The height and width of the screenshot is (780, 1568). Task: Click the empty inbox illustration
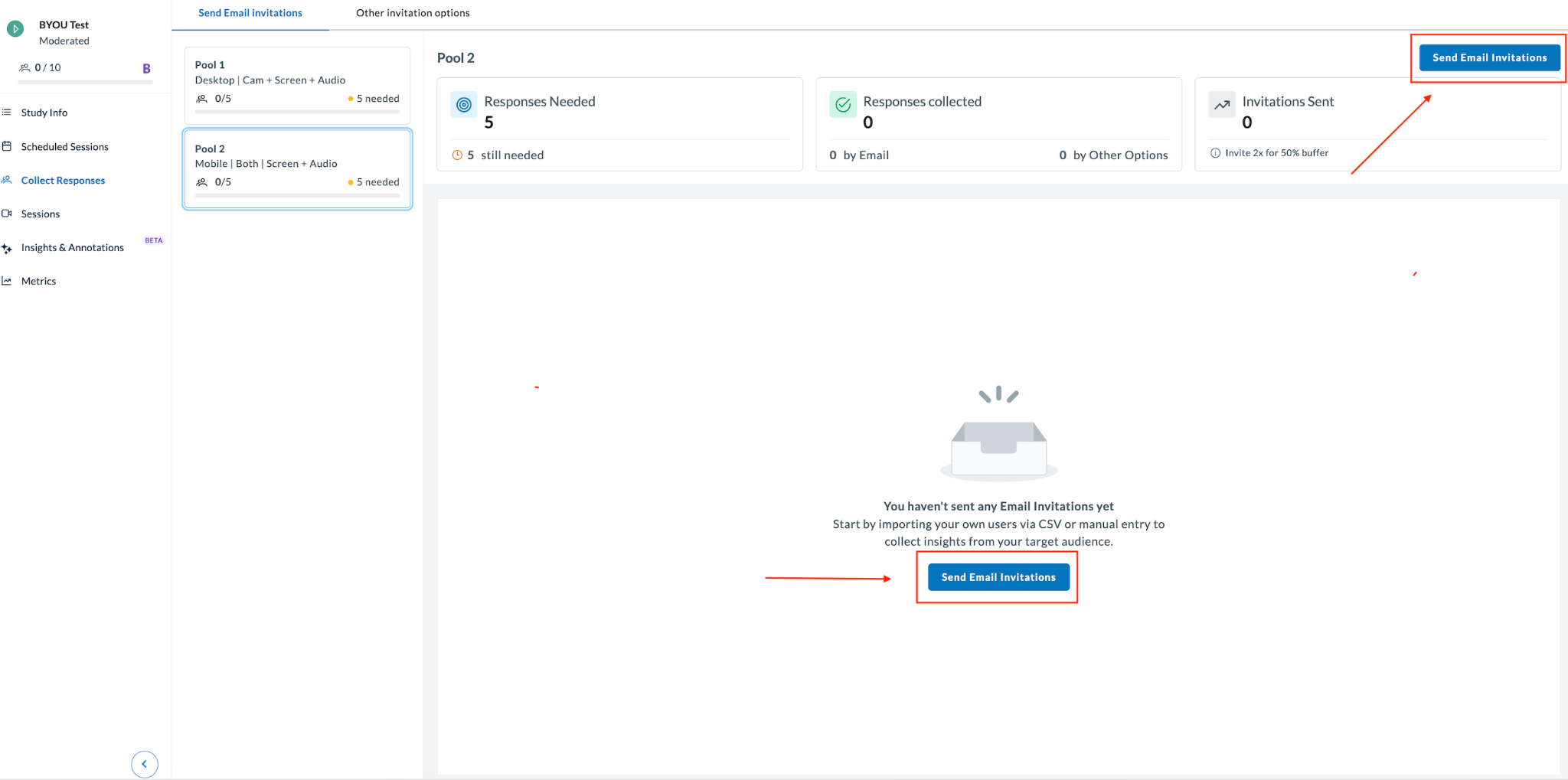[x=998, y=434]
